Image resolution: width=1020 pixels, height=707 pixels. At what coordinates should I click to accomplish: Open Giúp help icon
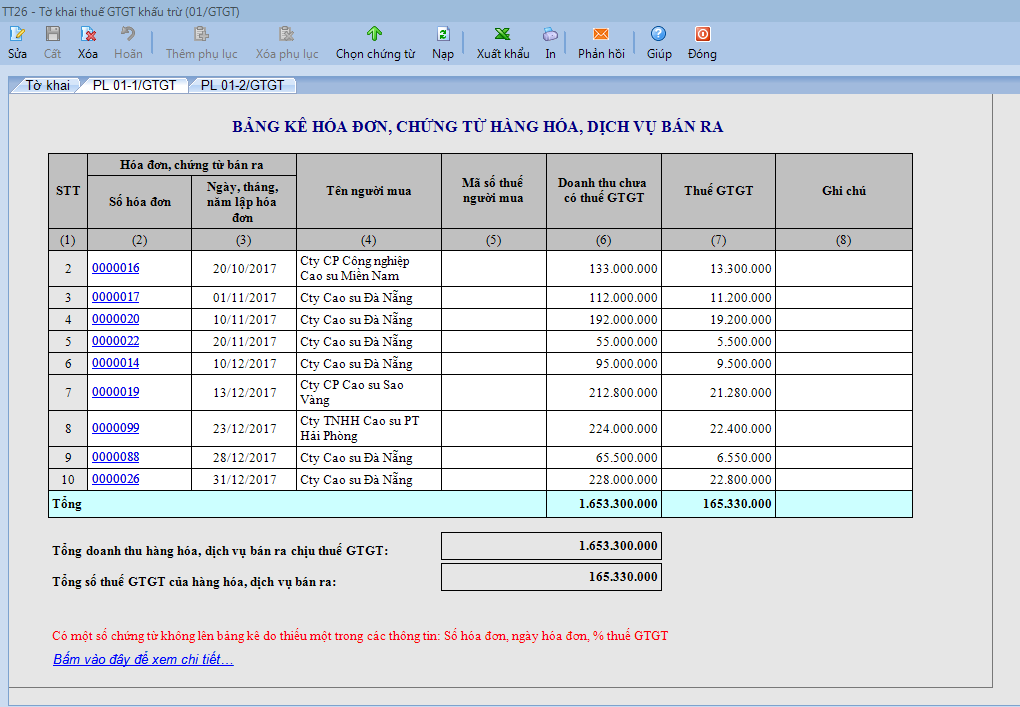(658, 34)
